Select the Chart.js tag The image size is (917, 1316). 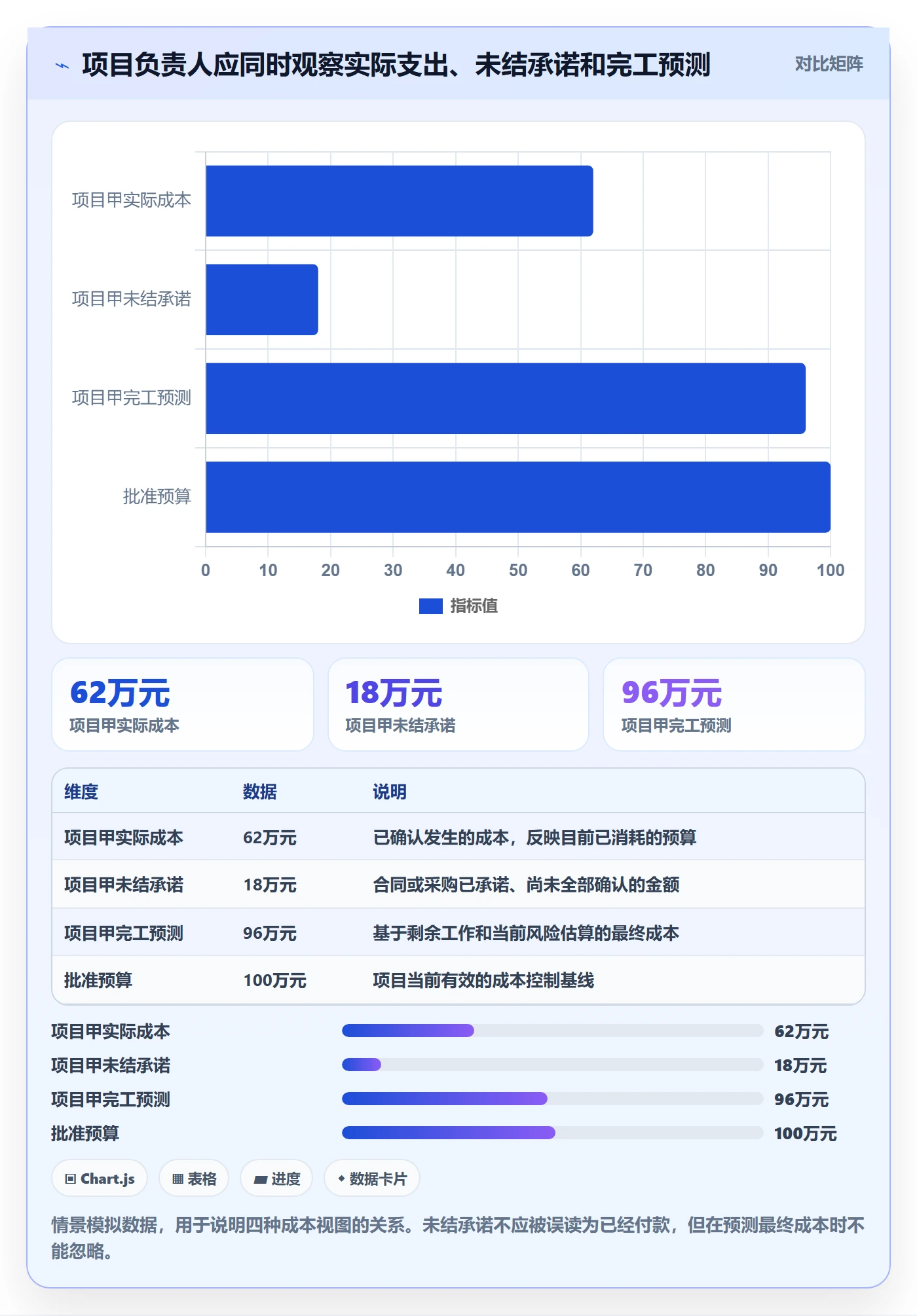click(x=100, y=1179)
